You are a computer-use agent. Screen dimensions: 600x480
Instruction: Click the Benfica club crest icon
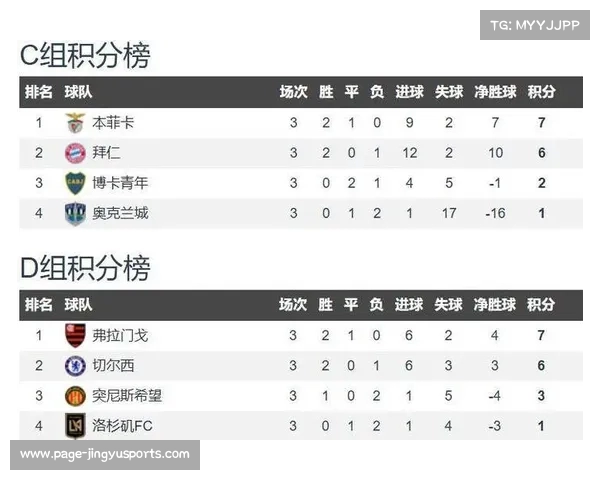[x=75, y=123]
